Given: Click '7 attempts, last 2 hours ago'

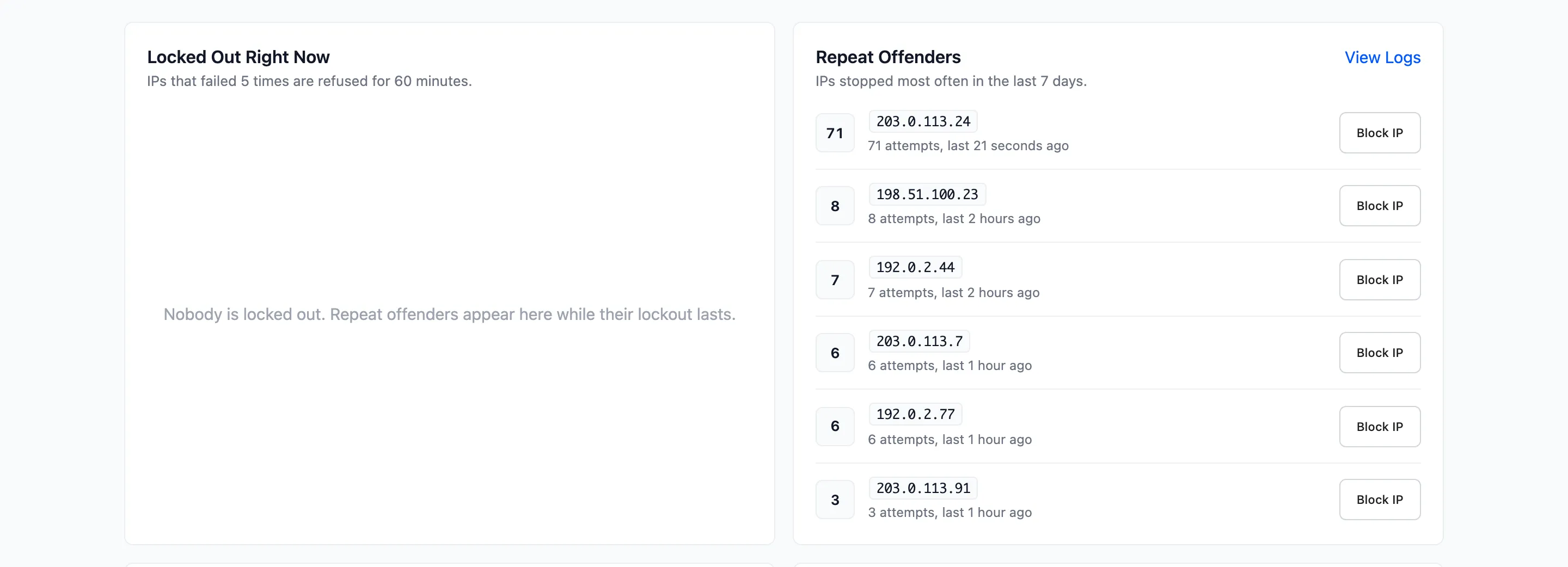Looking at the screenshot, I should (x=953, y=293).
